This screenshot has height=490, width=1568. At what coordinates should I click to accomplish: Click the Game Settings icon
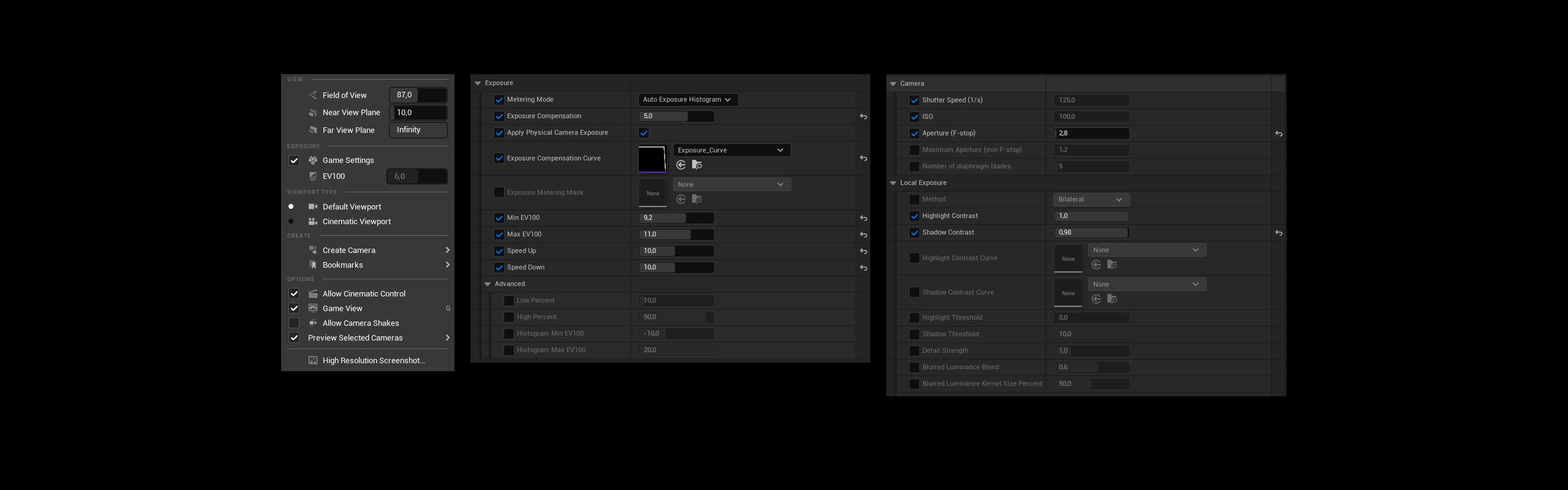click(313, 160)
